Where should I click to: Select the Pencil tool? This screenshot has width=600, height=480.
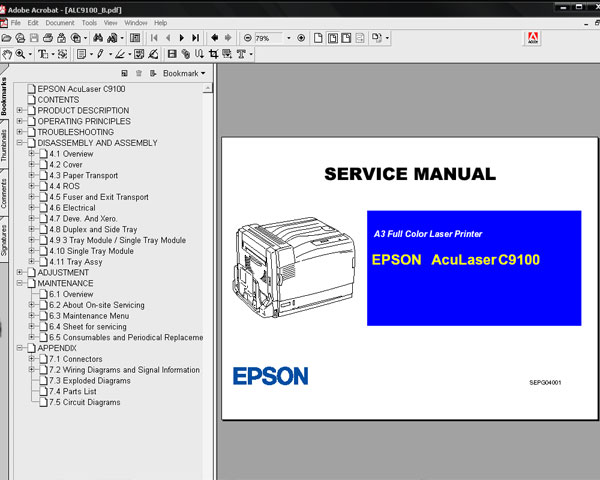100,54
